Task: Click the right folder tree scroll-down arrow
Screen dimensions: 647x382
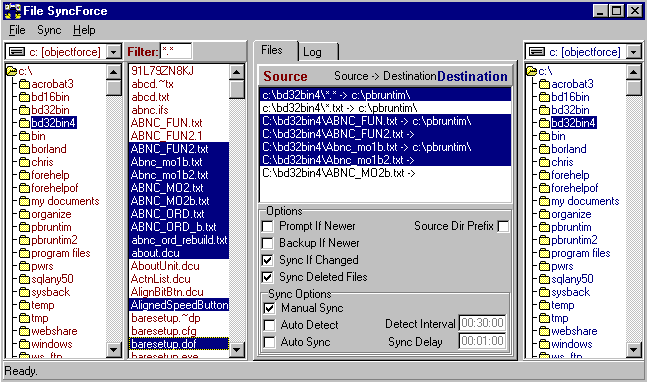Action: [633, 350]
